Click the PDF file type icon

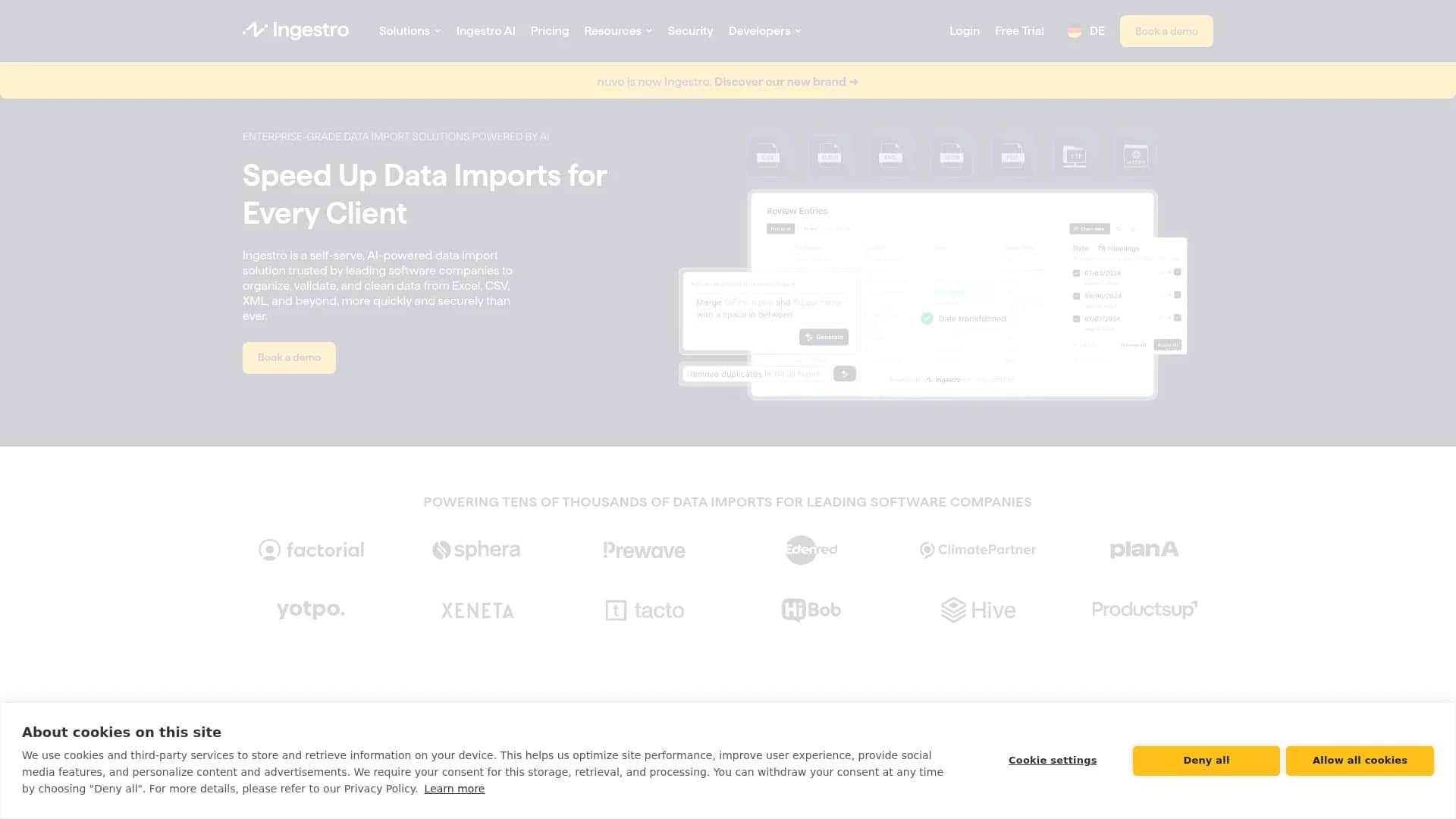point(1013,155)
